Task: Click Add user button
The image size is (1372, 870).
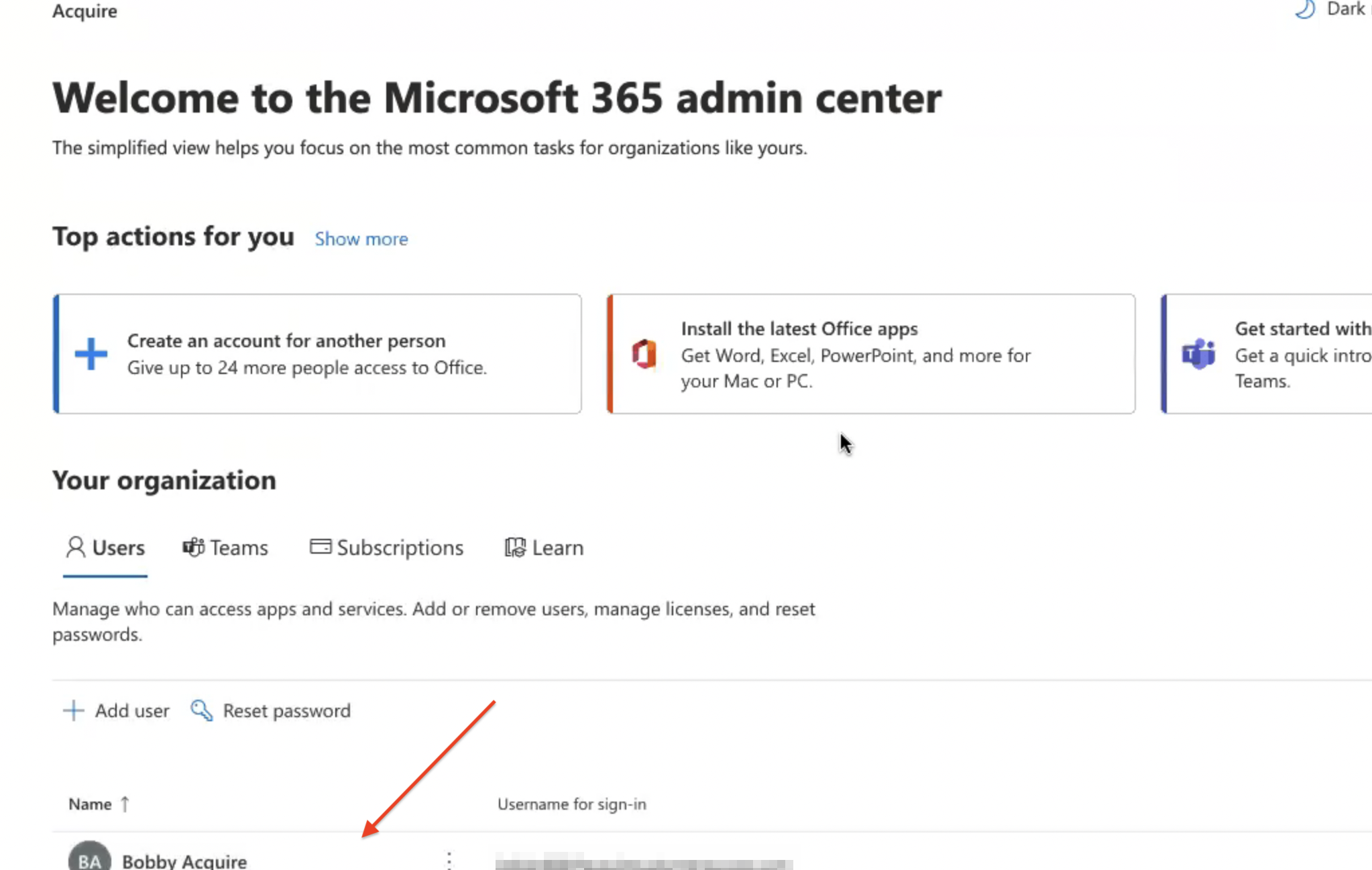Action: pos(116,710)
